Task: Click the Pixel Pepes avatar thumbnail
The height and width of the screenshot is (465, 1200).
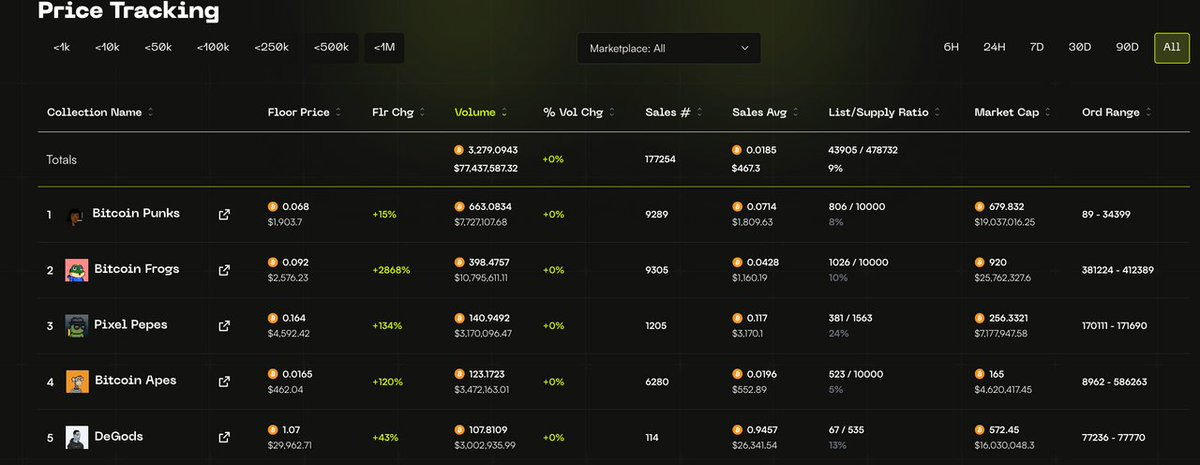Action: (x=77, y=326)
